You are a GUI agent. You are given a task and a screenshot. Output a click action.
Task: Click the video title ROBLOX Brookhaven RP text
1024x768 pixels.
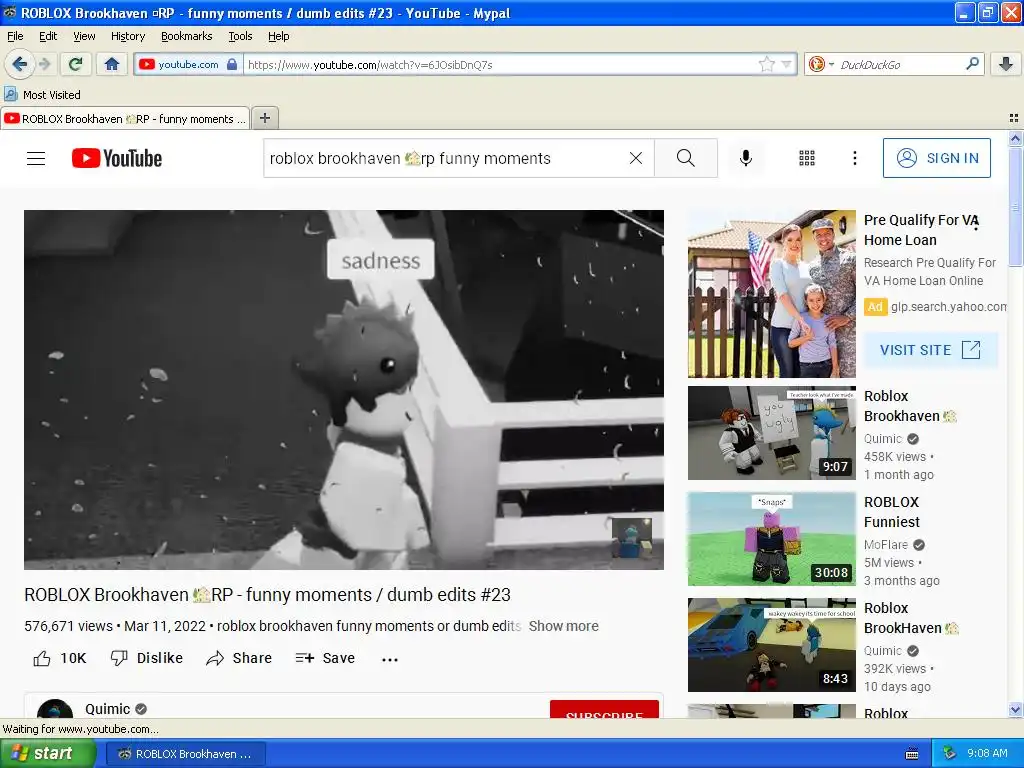coord(267,595)
